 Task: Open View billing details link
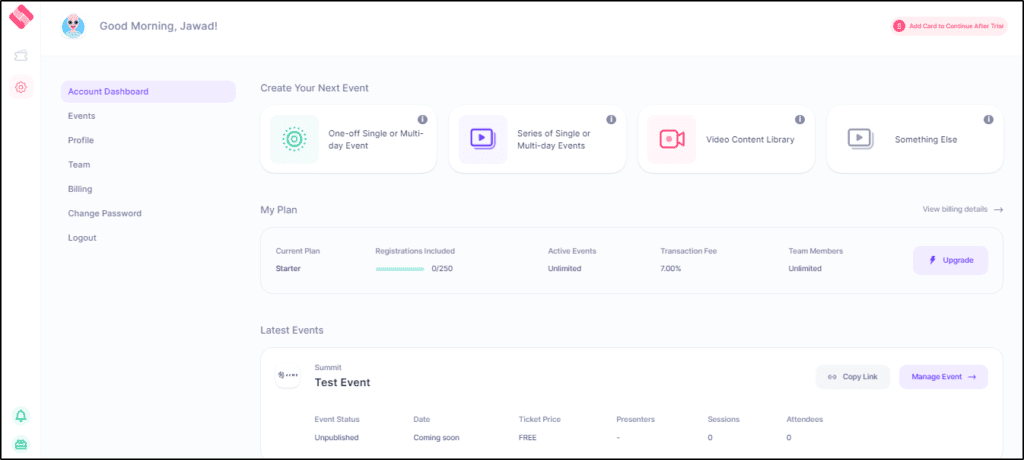963,210
